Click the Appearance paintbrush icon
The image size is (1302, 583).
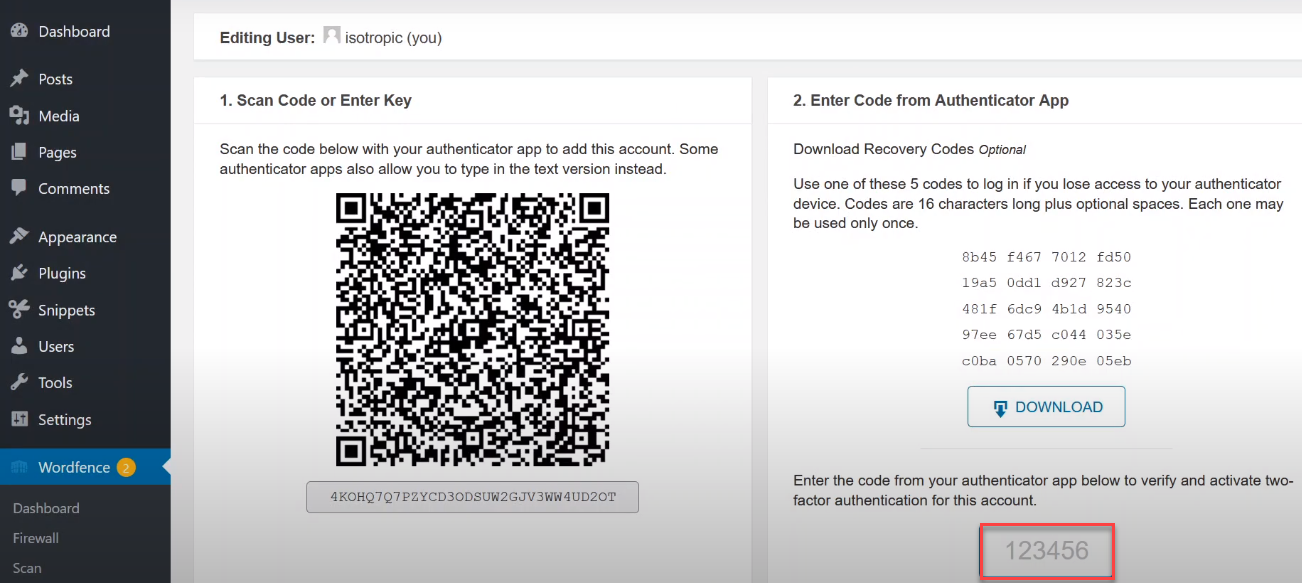18,237
